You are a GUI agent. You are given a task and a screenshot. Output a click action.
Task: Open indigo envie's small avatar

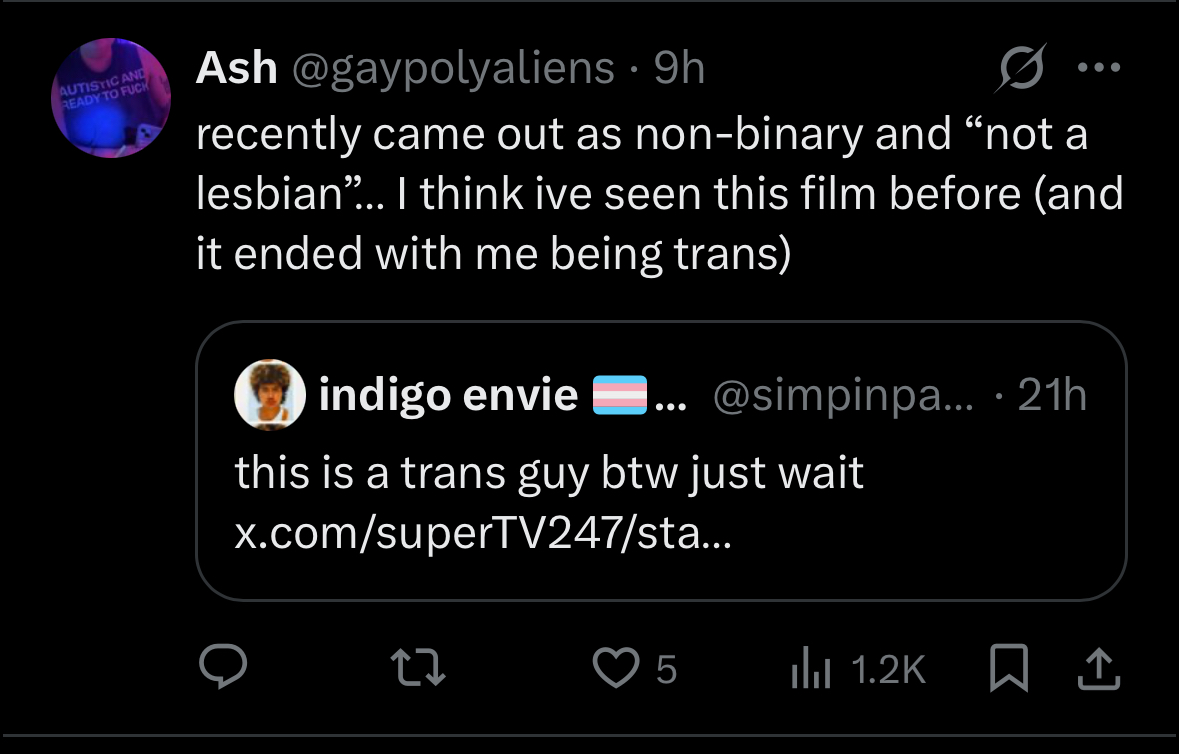click(x=270, y=395)
